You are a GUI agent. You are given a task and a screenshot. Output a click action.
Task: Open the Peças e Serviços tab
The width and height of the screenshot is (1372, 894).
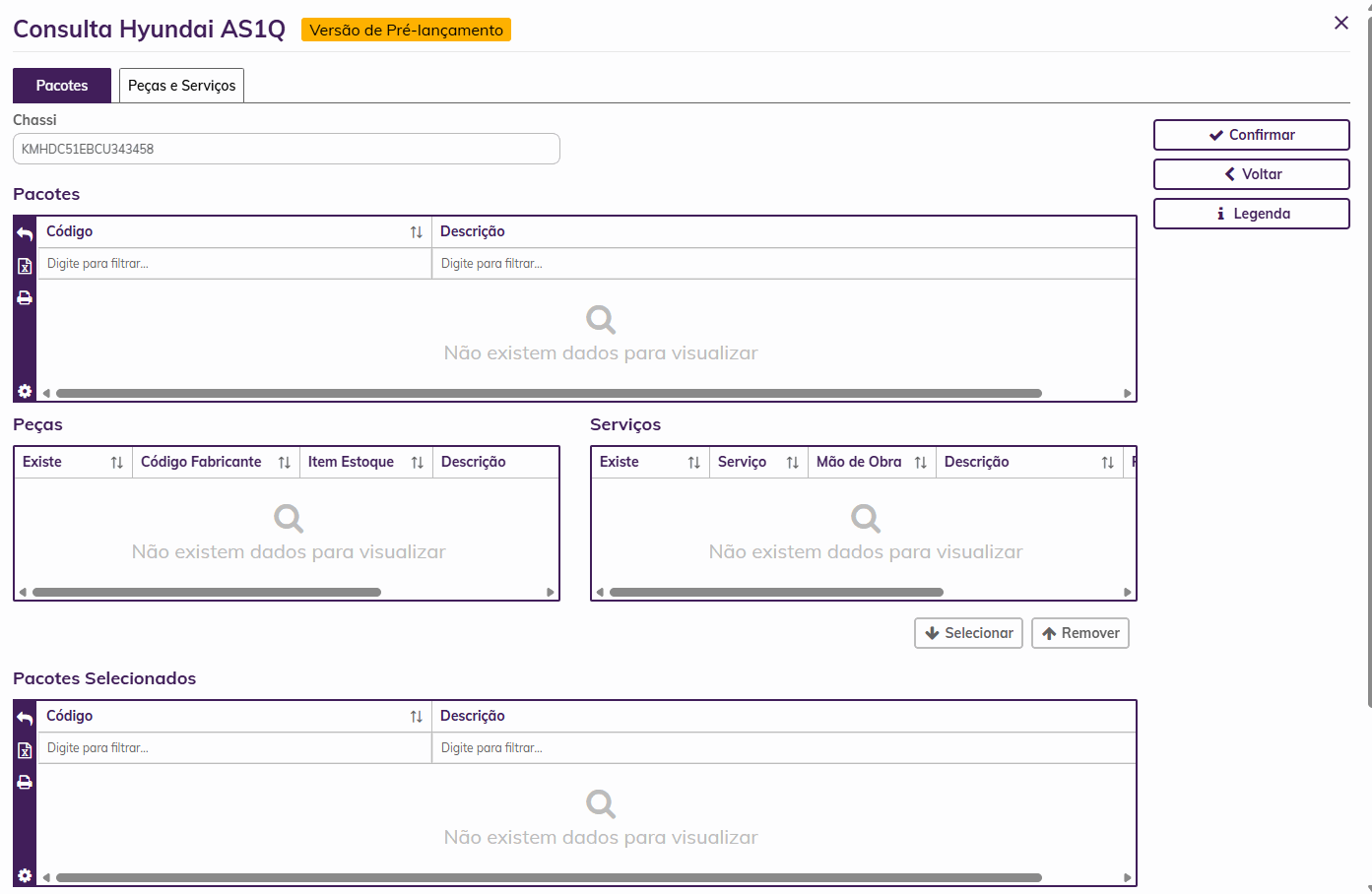coord(182,86)
